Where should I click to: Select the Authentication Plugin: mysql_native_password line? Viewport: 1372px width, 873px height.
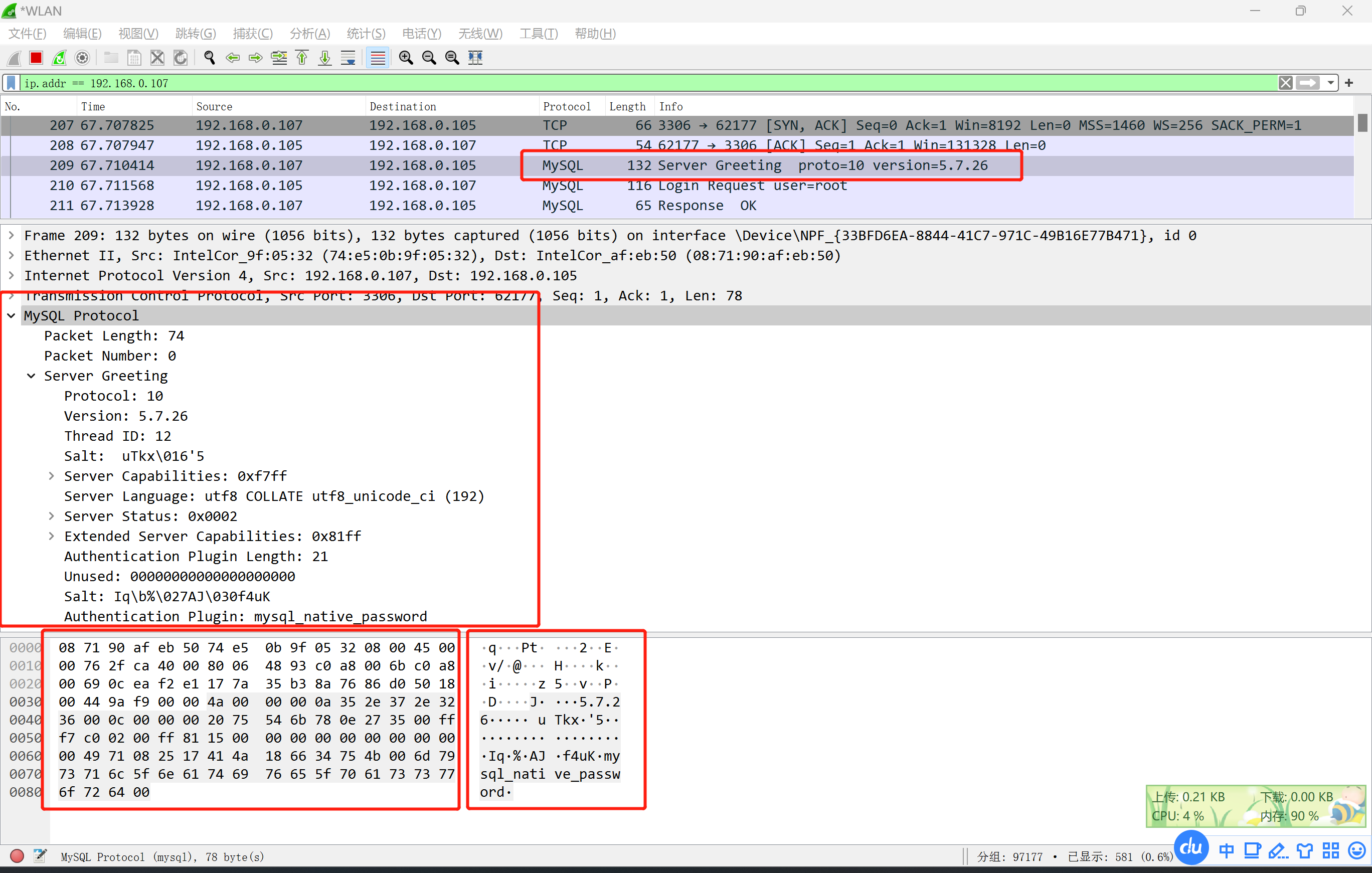246,617
